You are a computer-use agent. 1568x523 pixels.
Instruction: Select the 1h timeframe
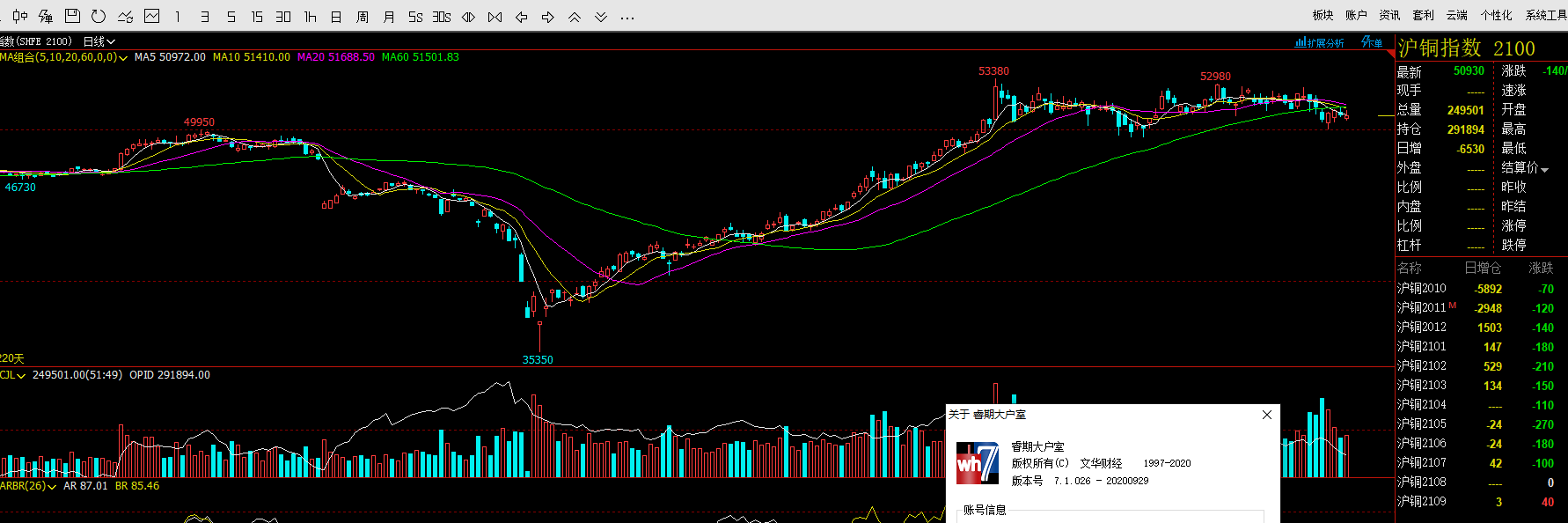click(x=310, y=17)
